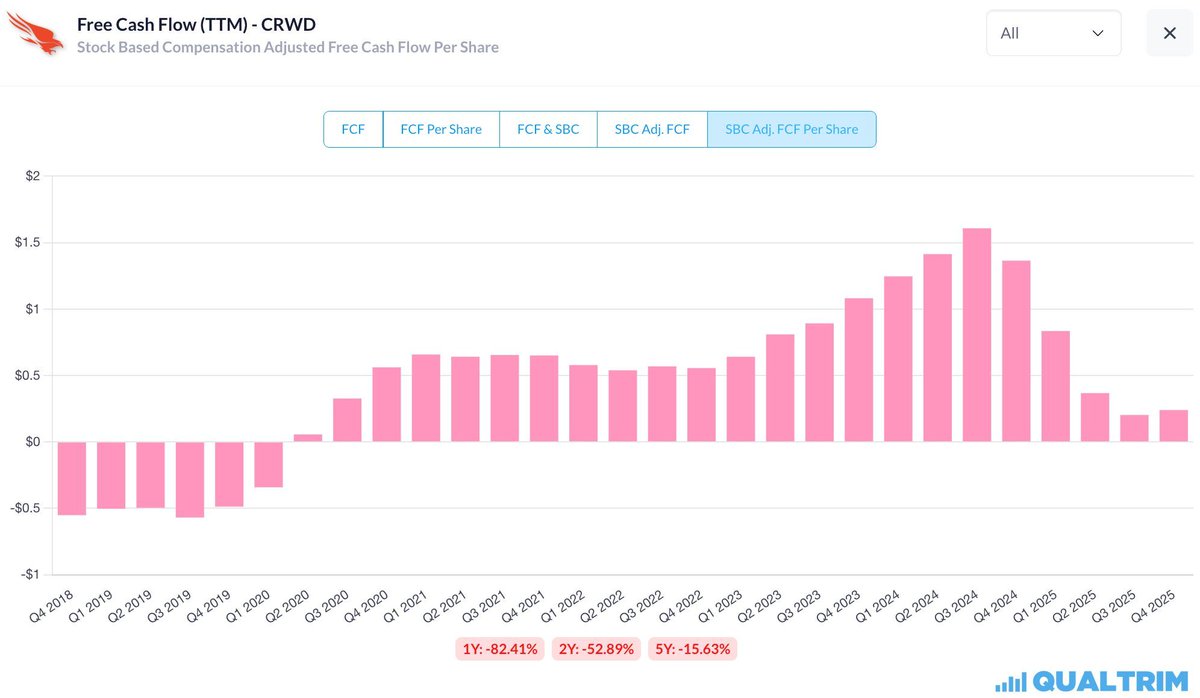Click the 1Y: -82.41% badge
The height and width of the screenshot is (698, 1200).
coord(500,649)
